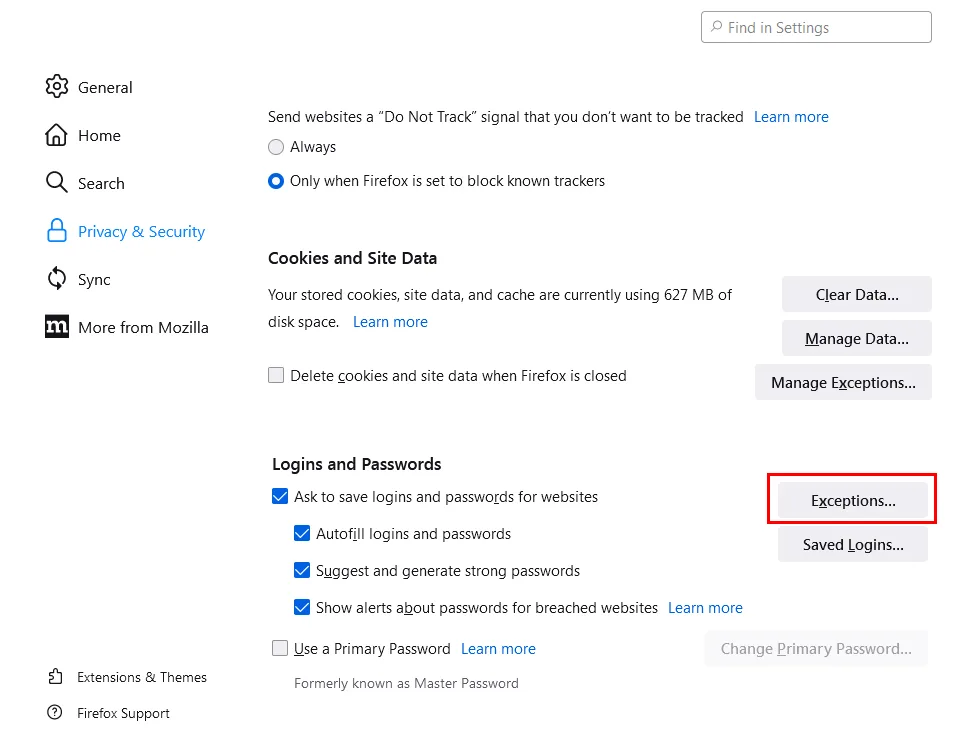
Task: Uncheck Autofill logins and passwords
Action: tap(302, 533)
